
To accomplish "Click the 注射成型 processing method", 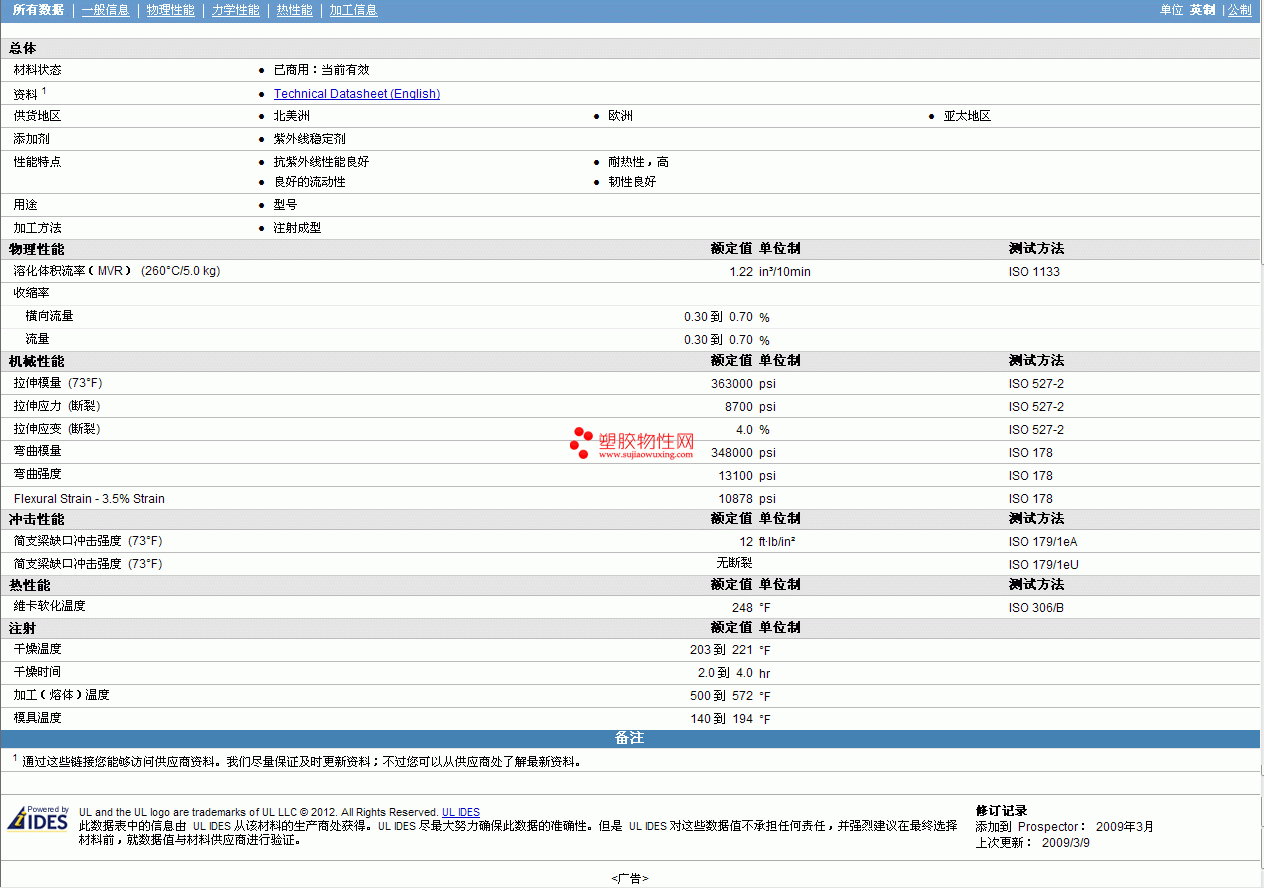I will pos(297,228).
